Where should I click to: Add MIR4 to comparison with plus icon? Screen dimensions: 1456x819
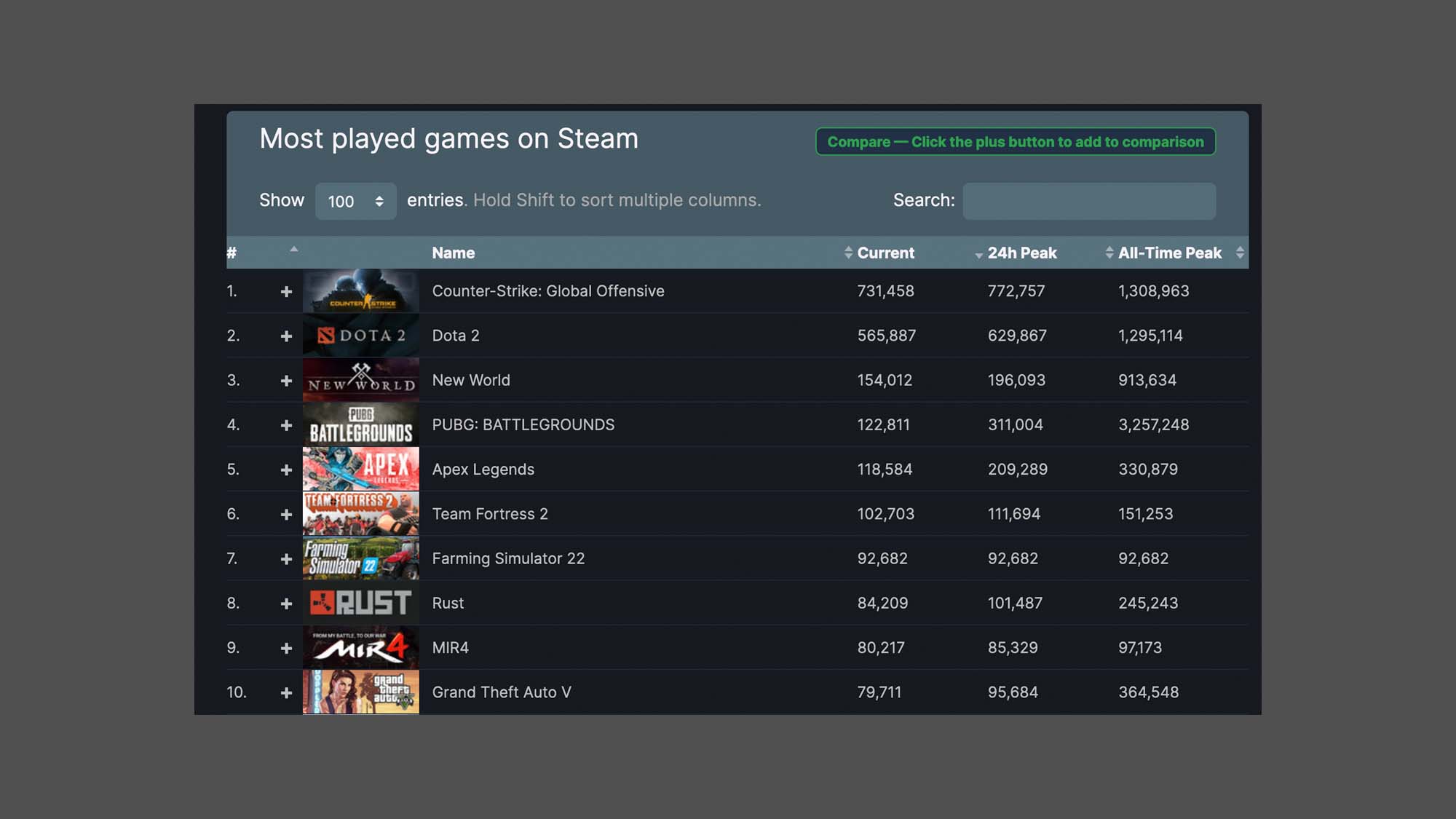286,648
